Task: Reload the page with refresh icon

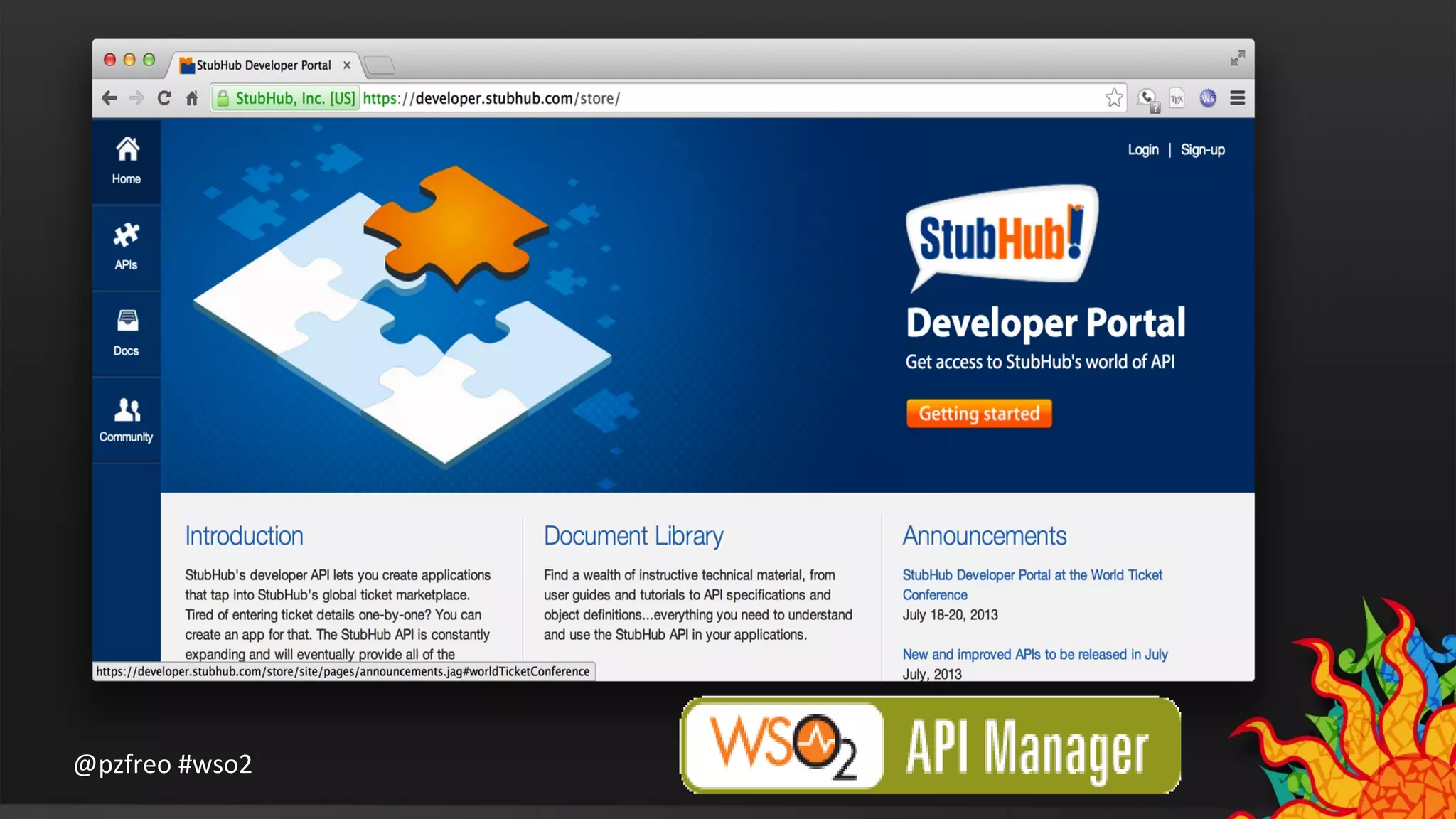Action: (x=164, y=98)
